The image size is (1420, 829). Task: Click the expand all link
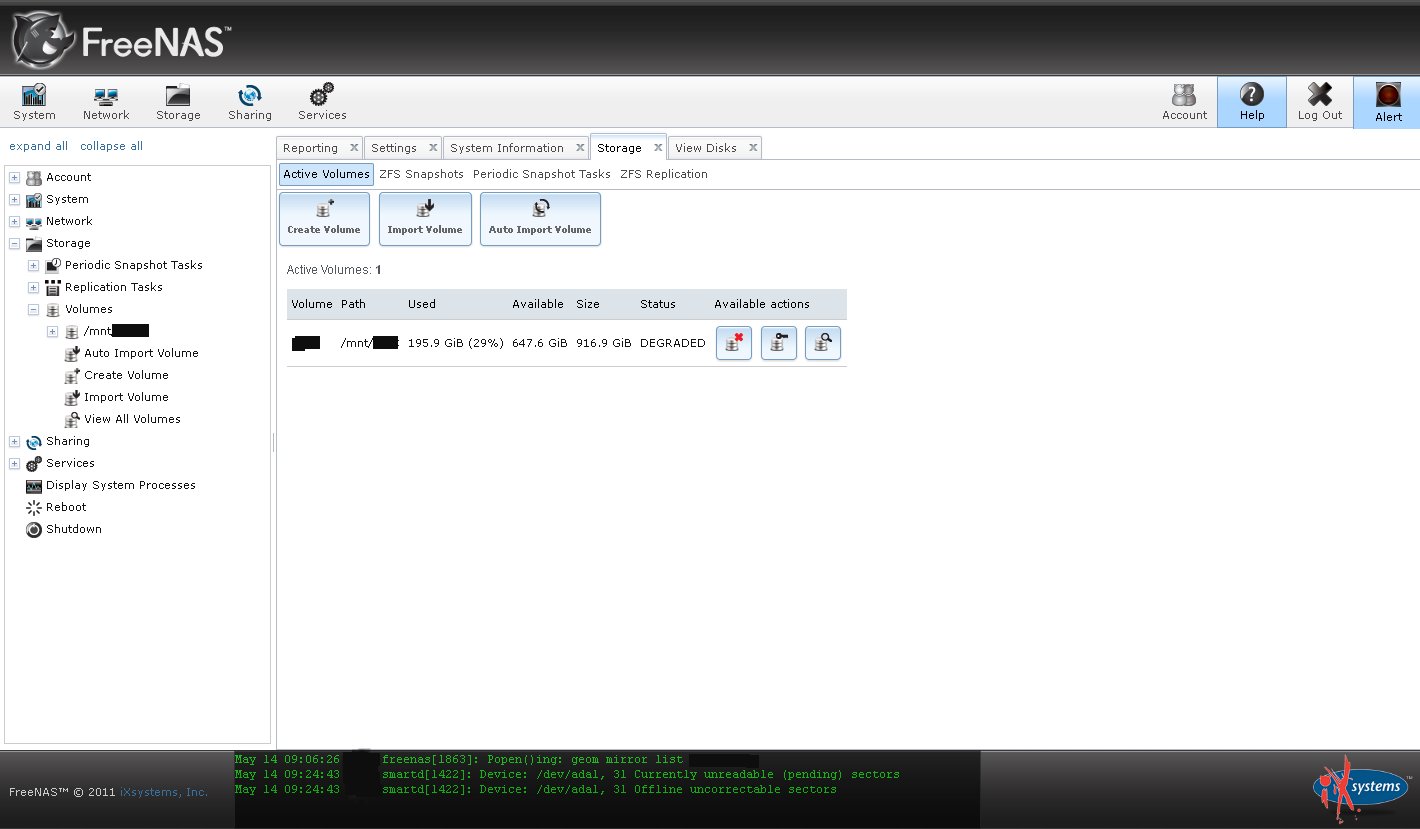click(39, 146)
